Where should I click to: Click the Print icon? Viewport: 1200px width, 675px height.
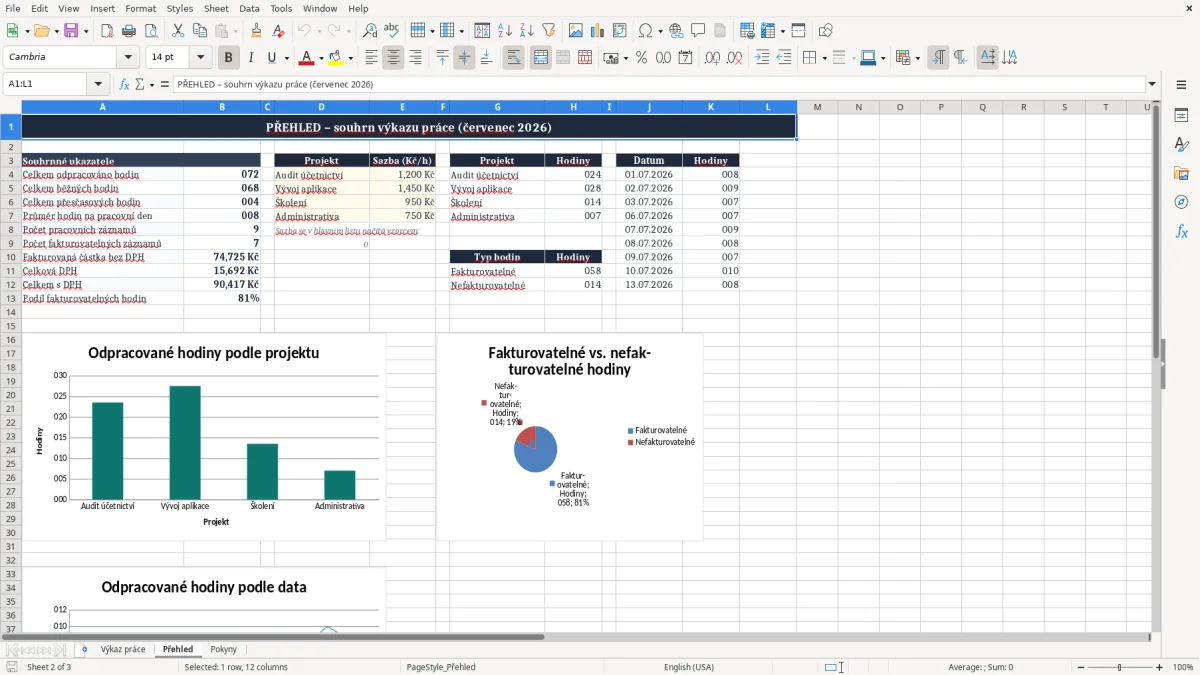coord(129,31)
